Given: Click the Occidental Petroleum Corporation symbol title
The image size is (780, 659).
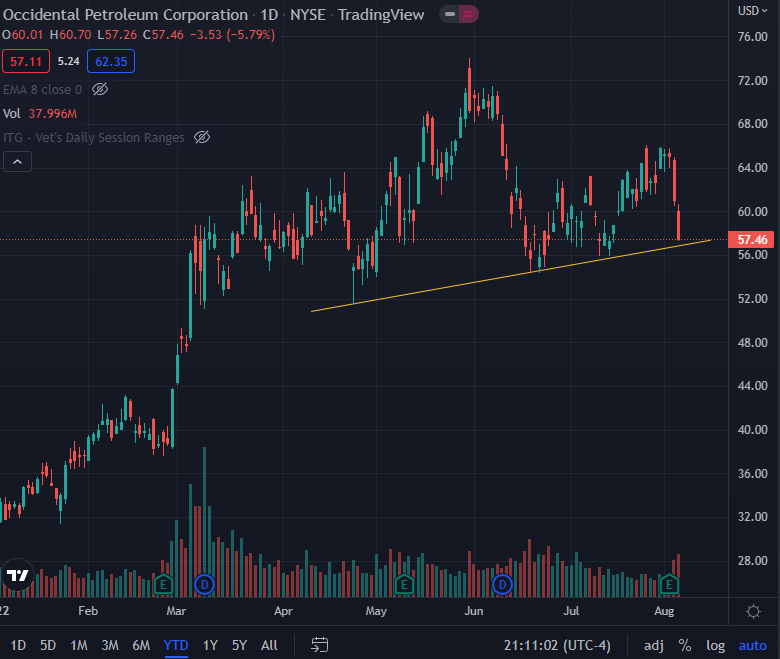Looking at the screenshot, I should 125,14.
